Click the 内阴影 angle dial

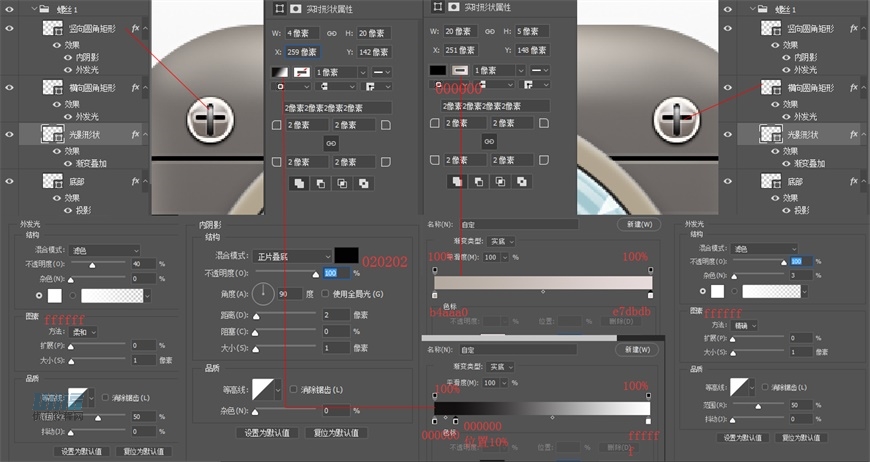coord(263,293)
